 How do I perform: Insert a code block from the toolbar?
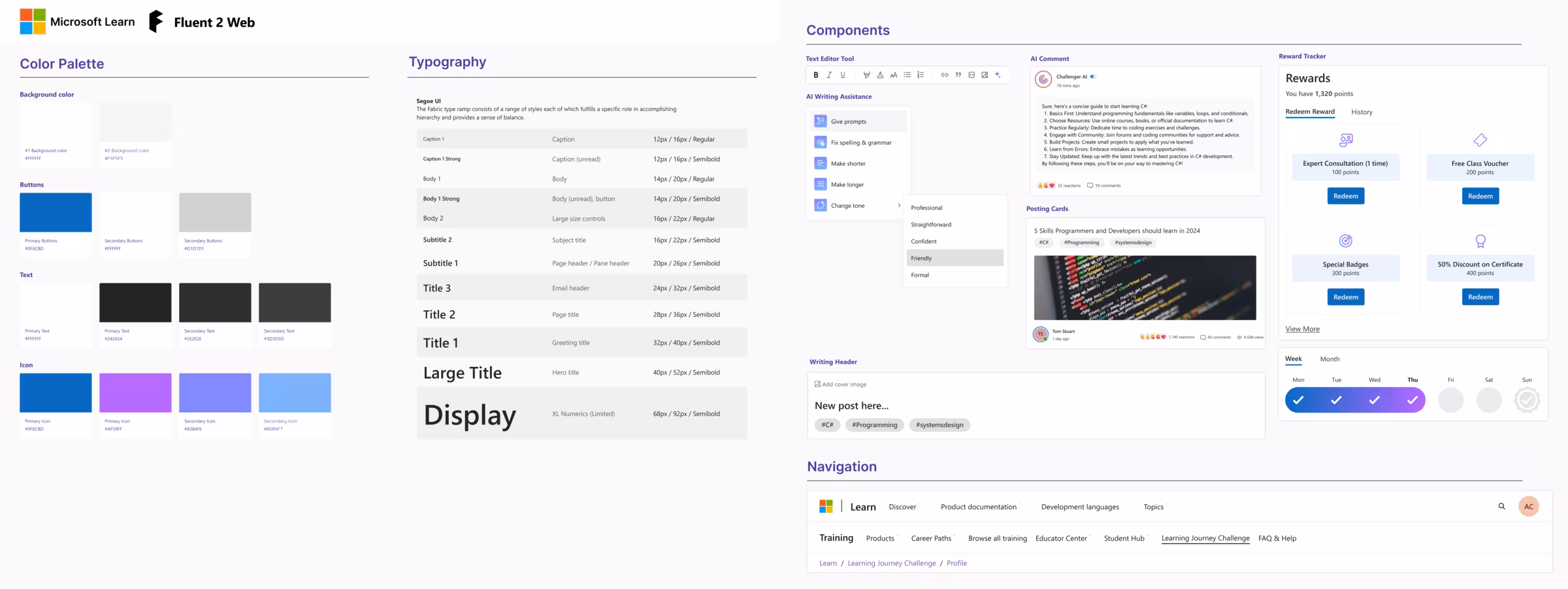point(972,75)
